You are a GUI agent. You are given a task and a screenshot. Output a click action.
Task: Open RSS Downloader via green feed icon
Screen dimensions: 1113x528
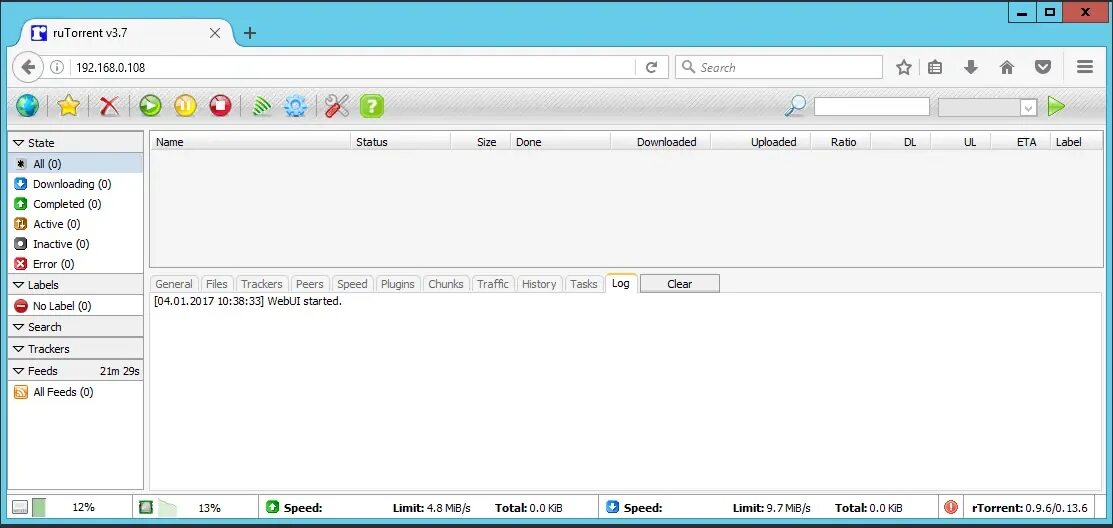(x=261, y=106)
